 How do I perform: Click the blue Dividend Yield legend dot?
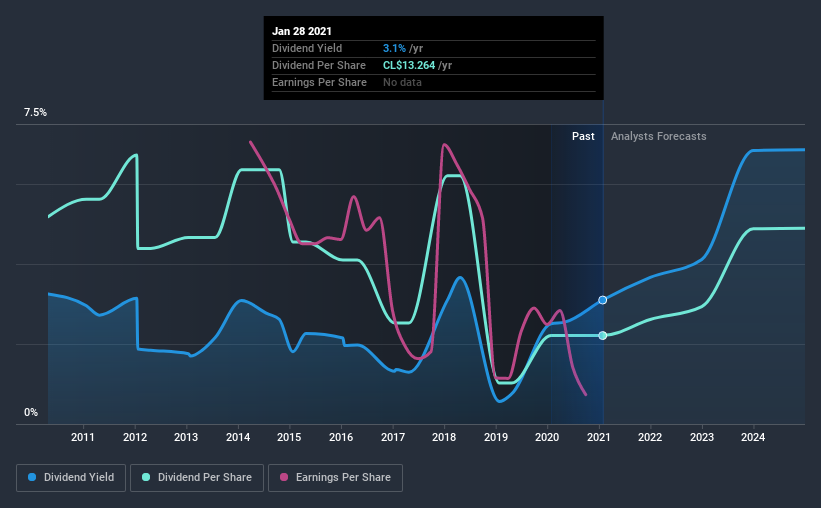32,477
